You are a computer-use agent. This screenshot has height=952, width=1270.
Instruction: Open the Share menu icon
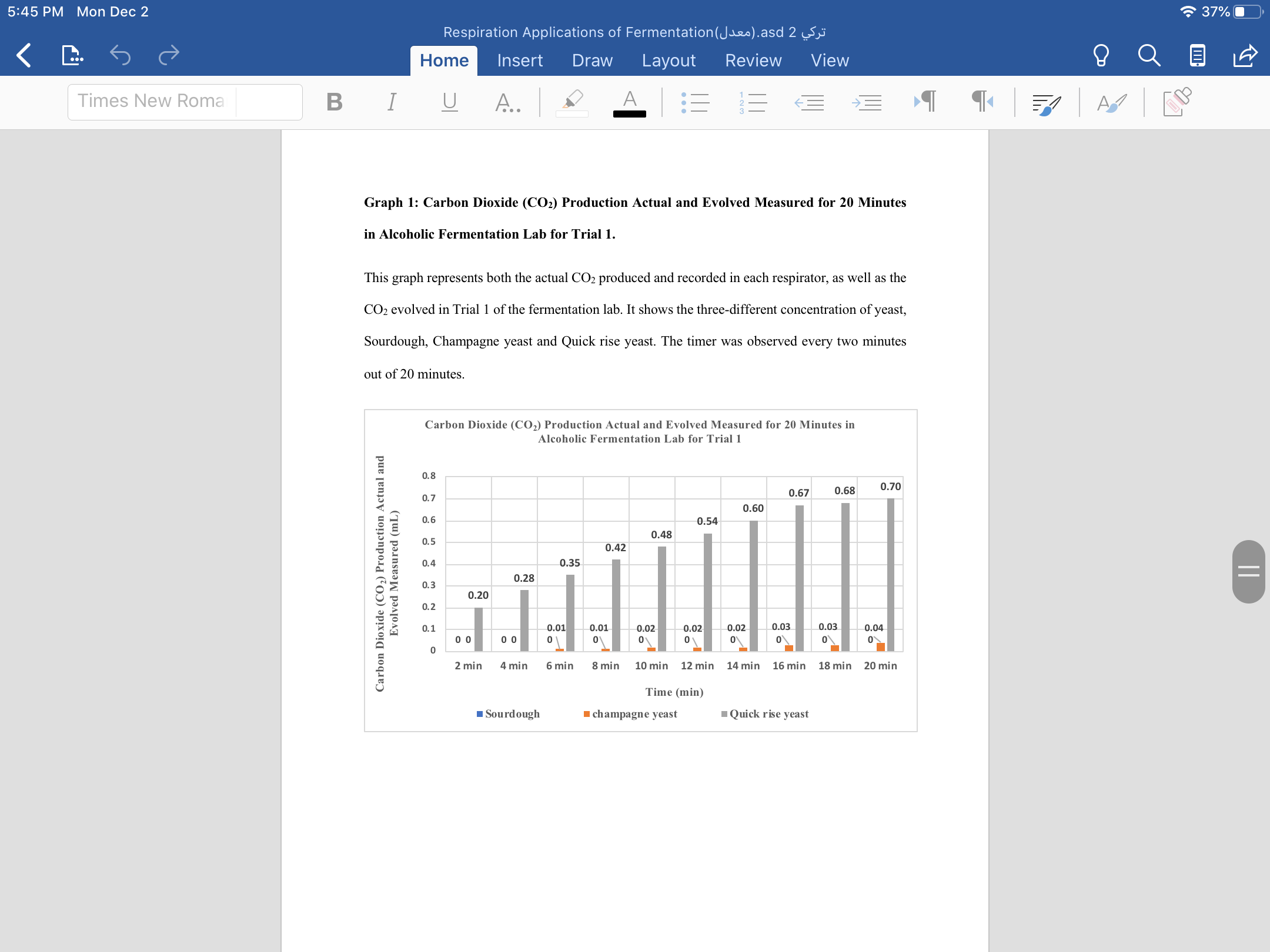(1245, 56)
